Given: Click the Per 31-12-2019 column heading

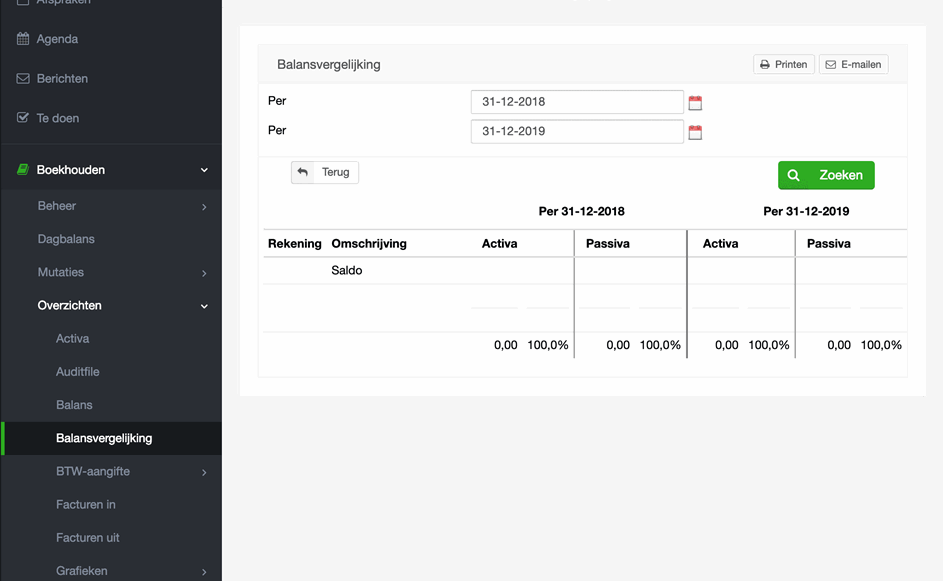Looking at the screenshot, I should [x=806, y=212].
